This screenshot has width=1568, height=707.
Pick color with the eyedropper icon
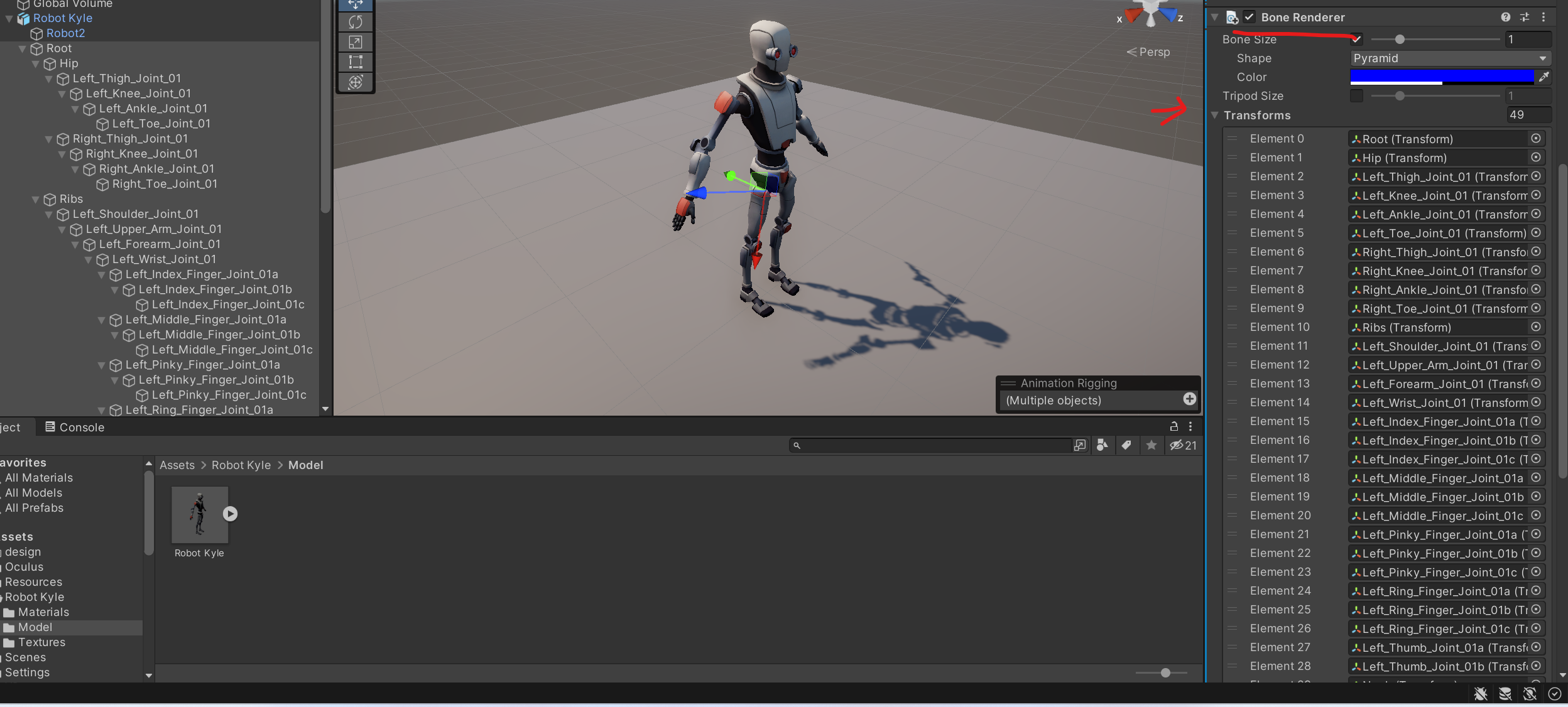click(x=1544, y=77)
